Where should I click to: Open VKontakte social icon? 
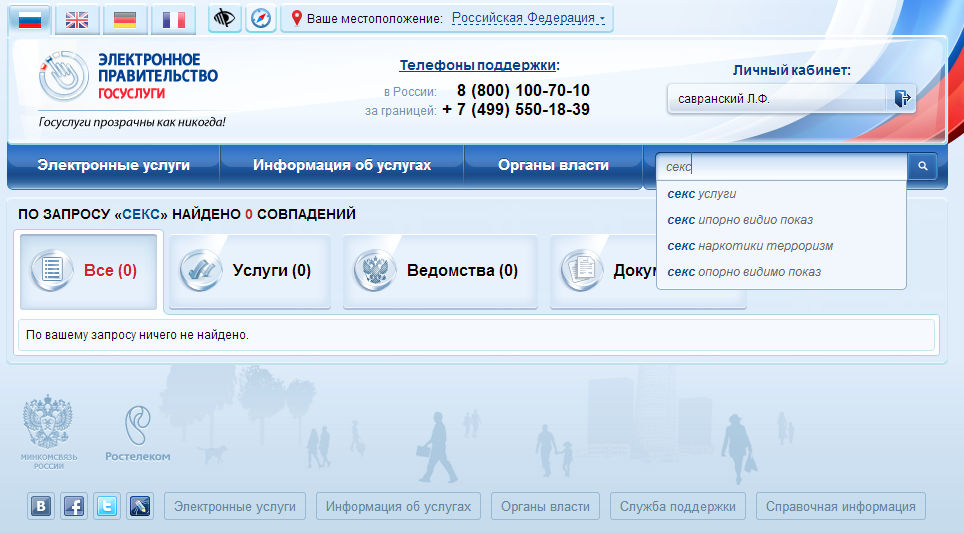point(41,506)
